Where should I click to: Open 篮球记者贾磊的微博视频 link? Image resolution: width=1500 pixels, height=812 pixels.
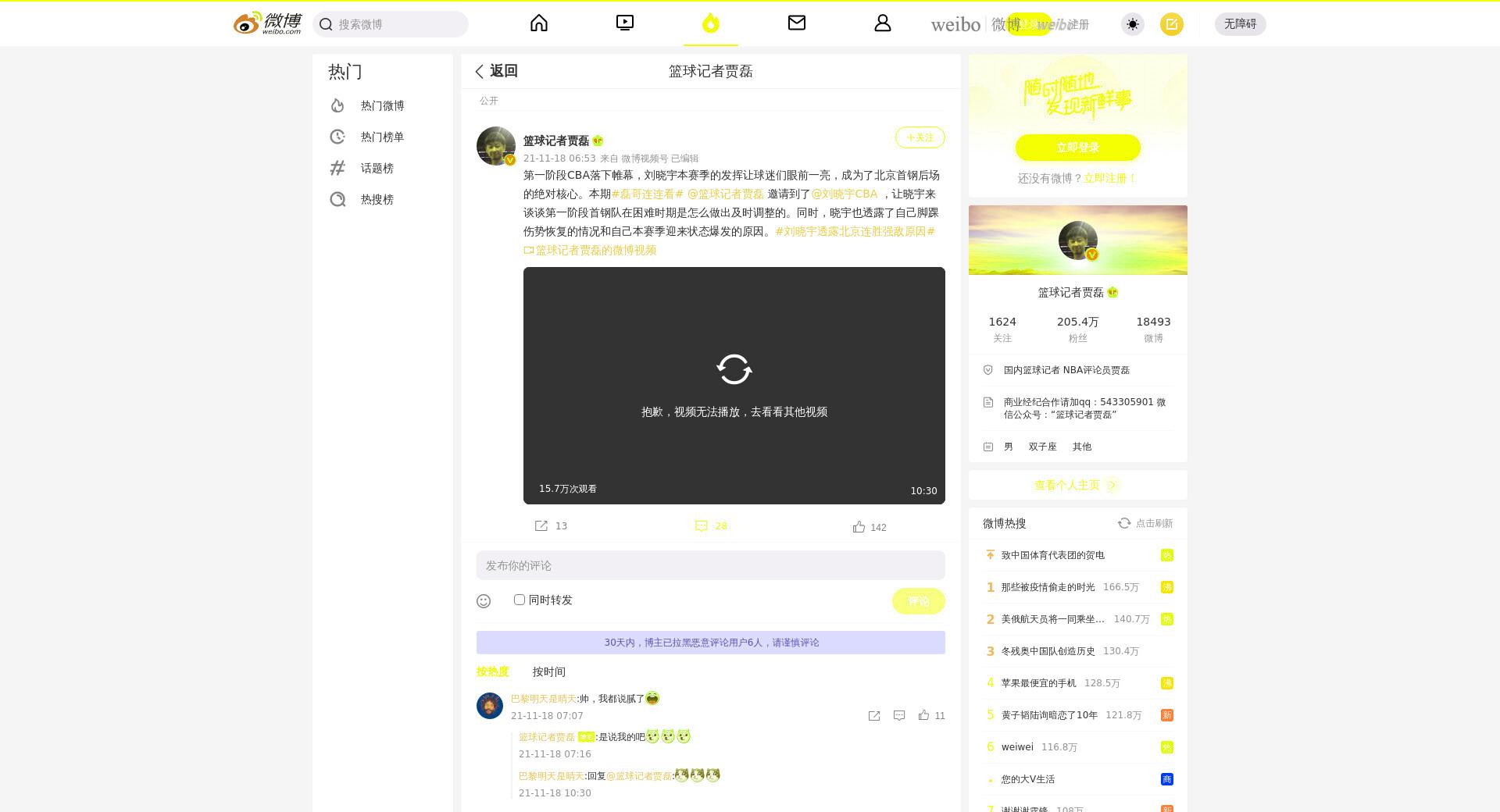click(590, 250)
